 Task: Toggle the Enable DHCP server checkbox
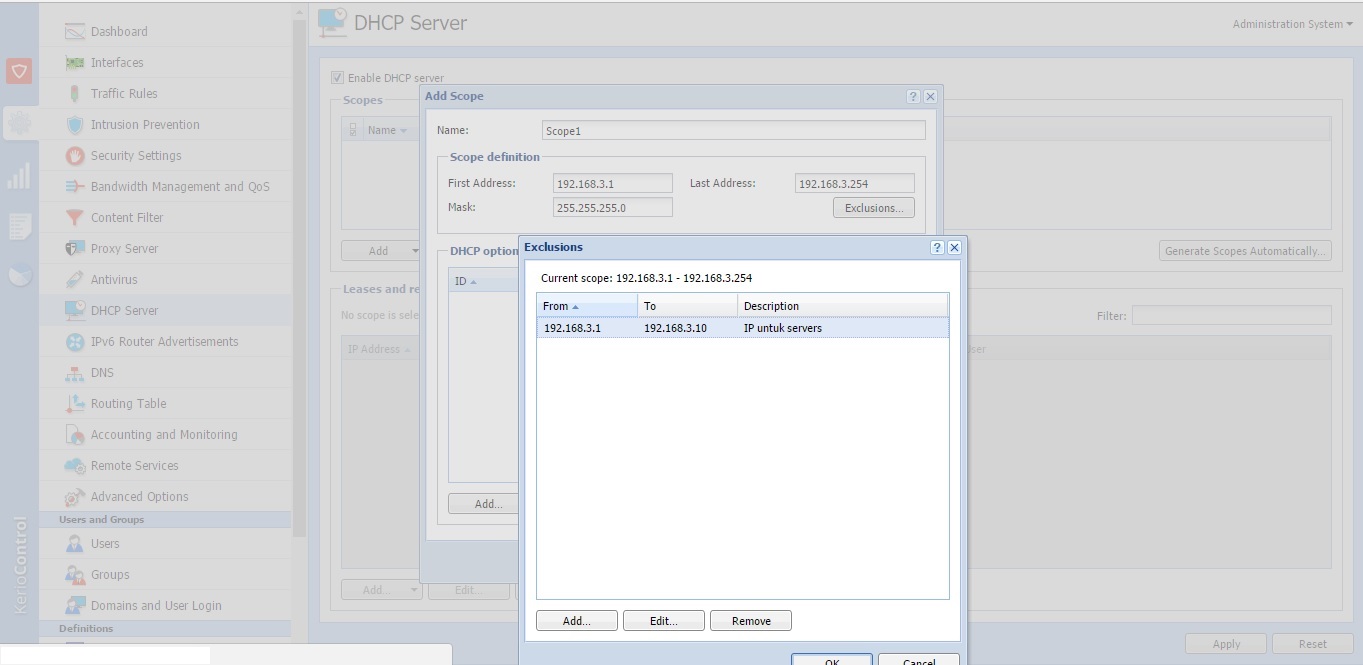pyautogui.click(x=337, y=77)
